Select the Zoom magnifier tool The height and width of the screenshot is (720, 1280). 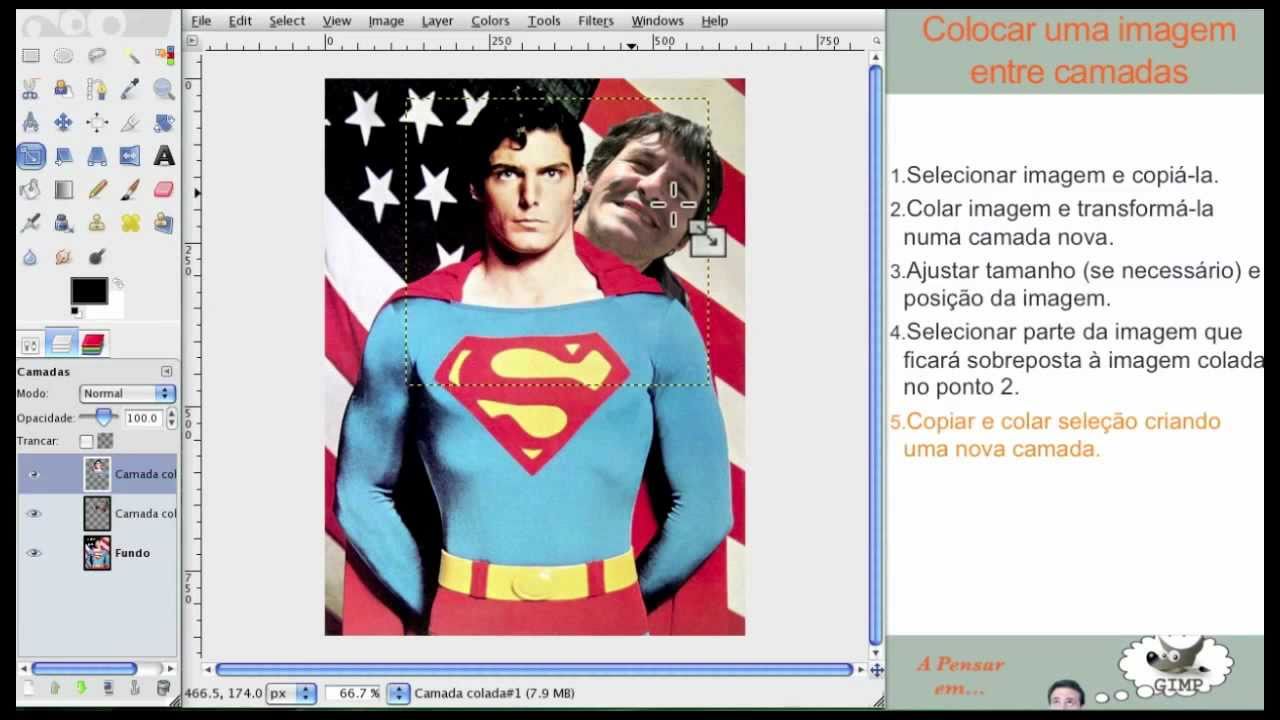(x=164, y=89)
